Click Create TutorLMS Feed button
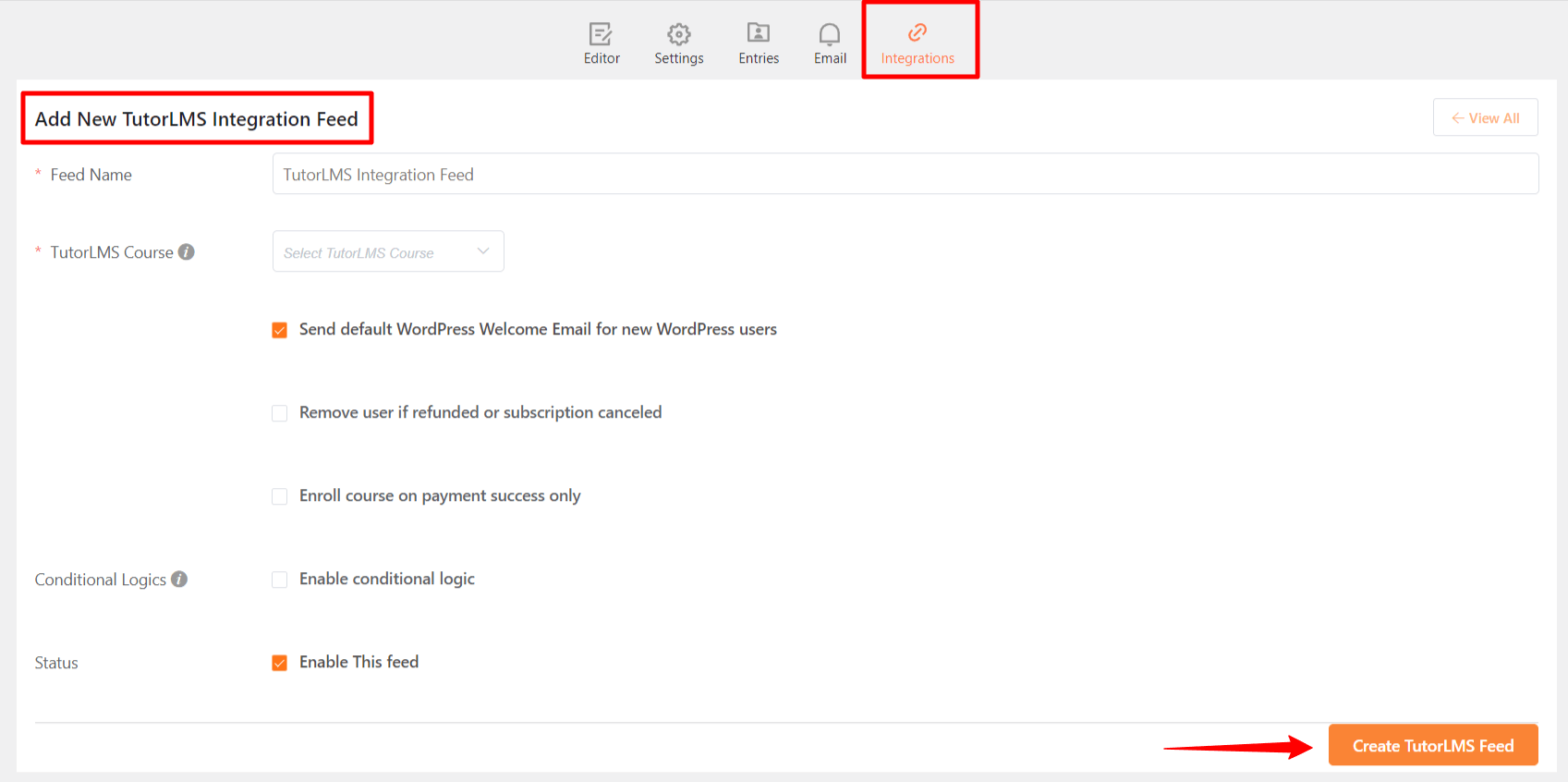The height and width of the screenshot is (782, 1568). 1433,745
